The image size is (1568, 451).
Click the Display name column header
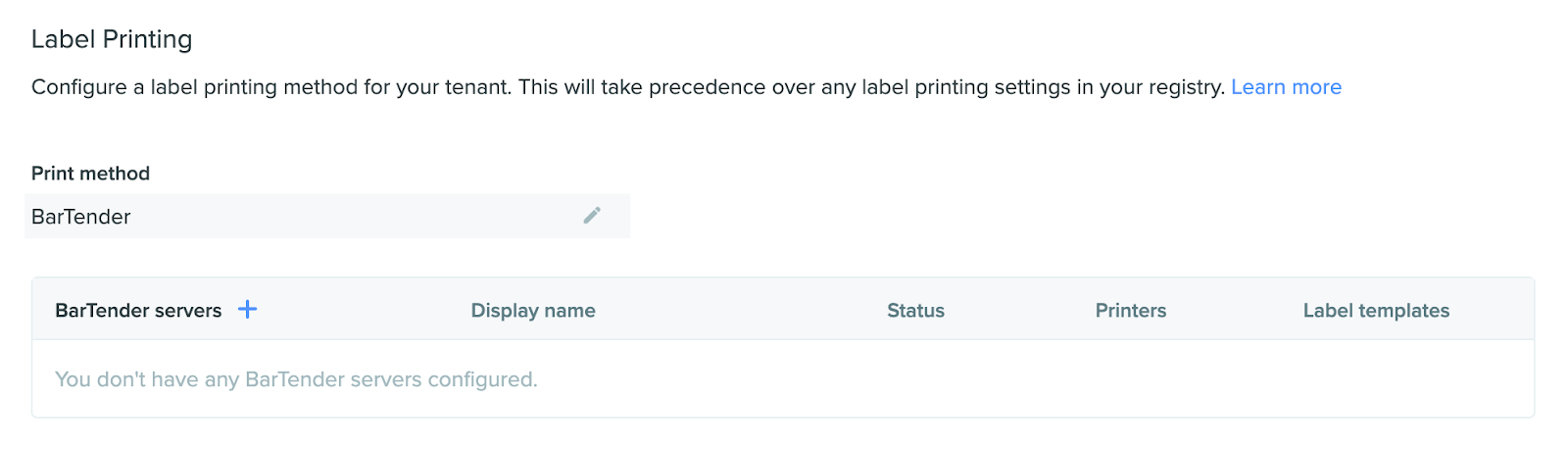point(533,311)
